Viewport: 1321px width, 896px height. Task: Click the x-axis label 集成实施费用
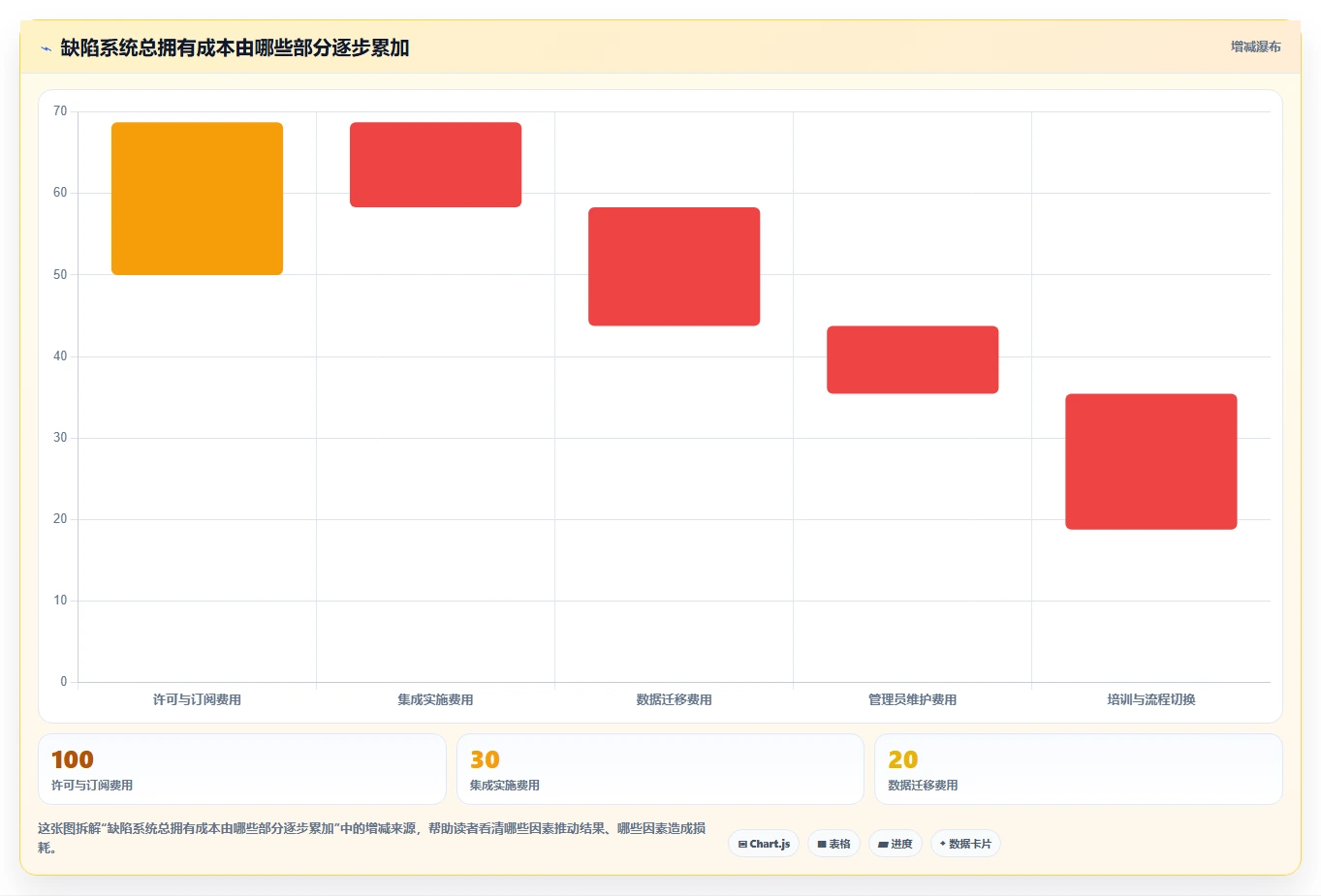coord(435,699)
